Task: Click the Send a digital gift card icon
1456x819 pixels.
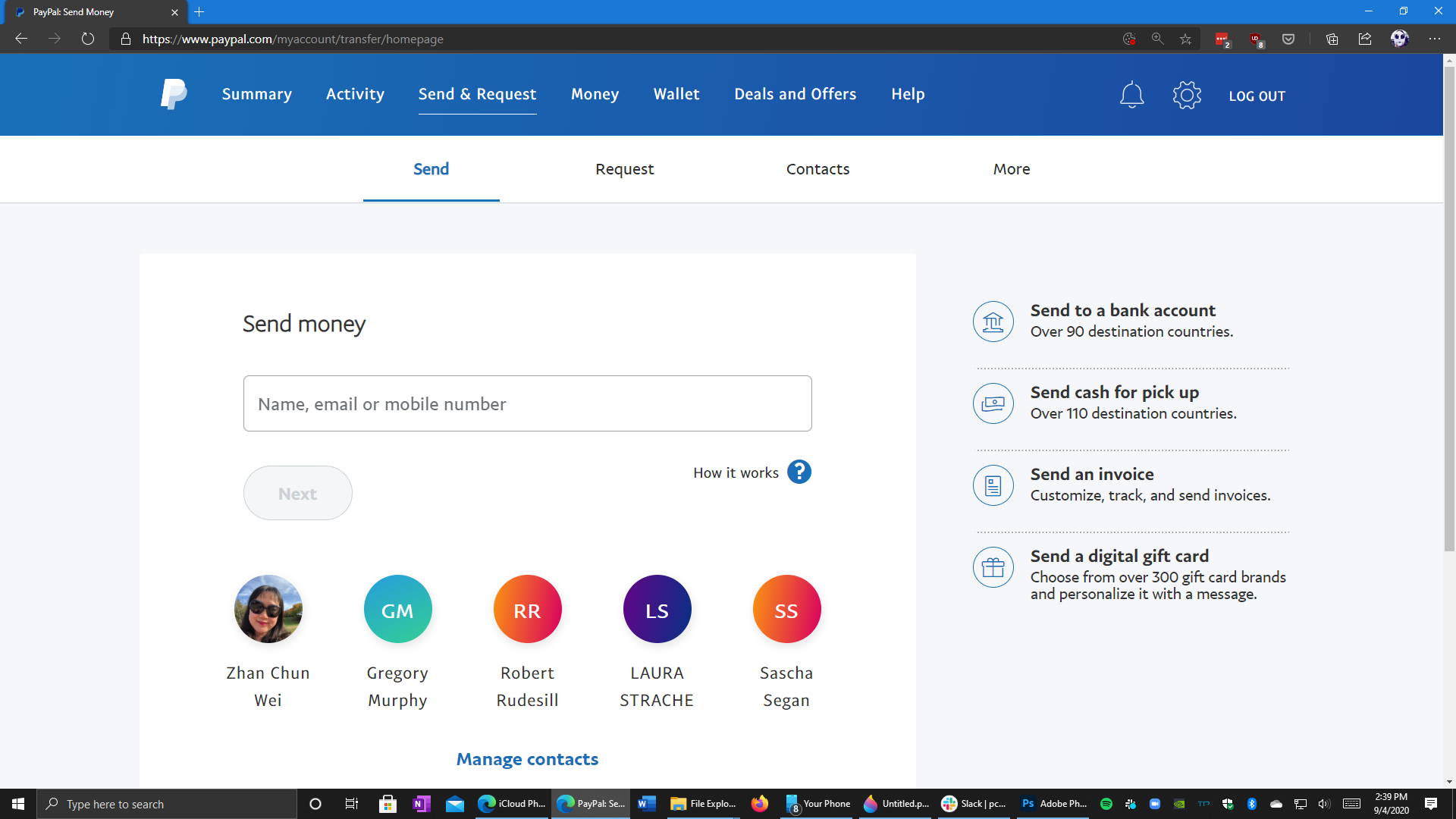Action: [x=994, y=567]
